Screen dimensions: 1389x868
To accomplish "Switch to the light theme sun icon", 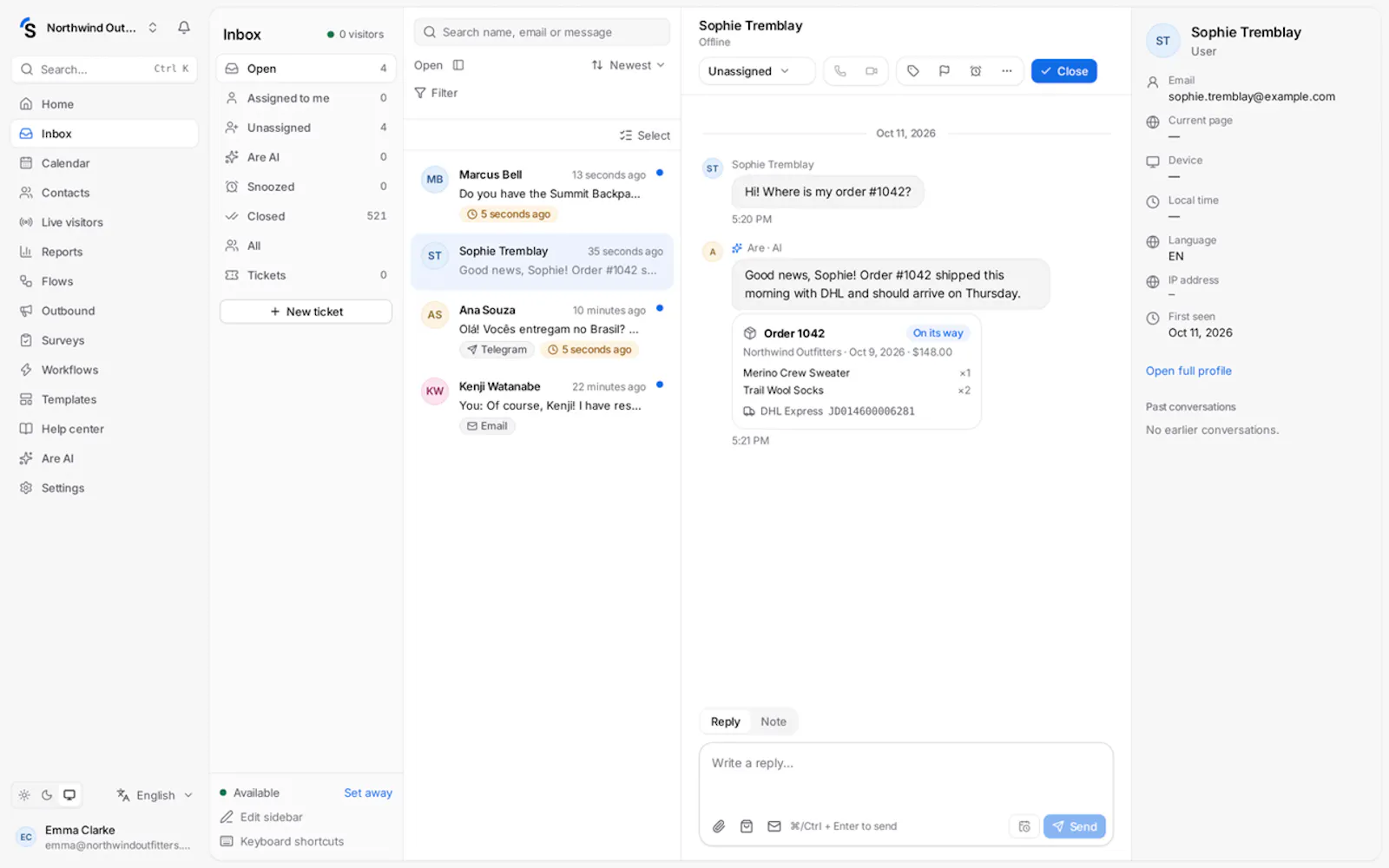I will click(x=24, y=795).
